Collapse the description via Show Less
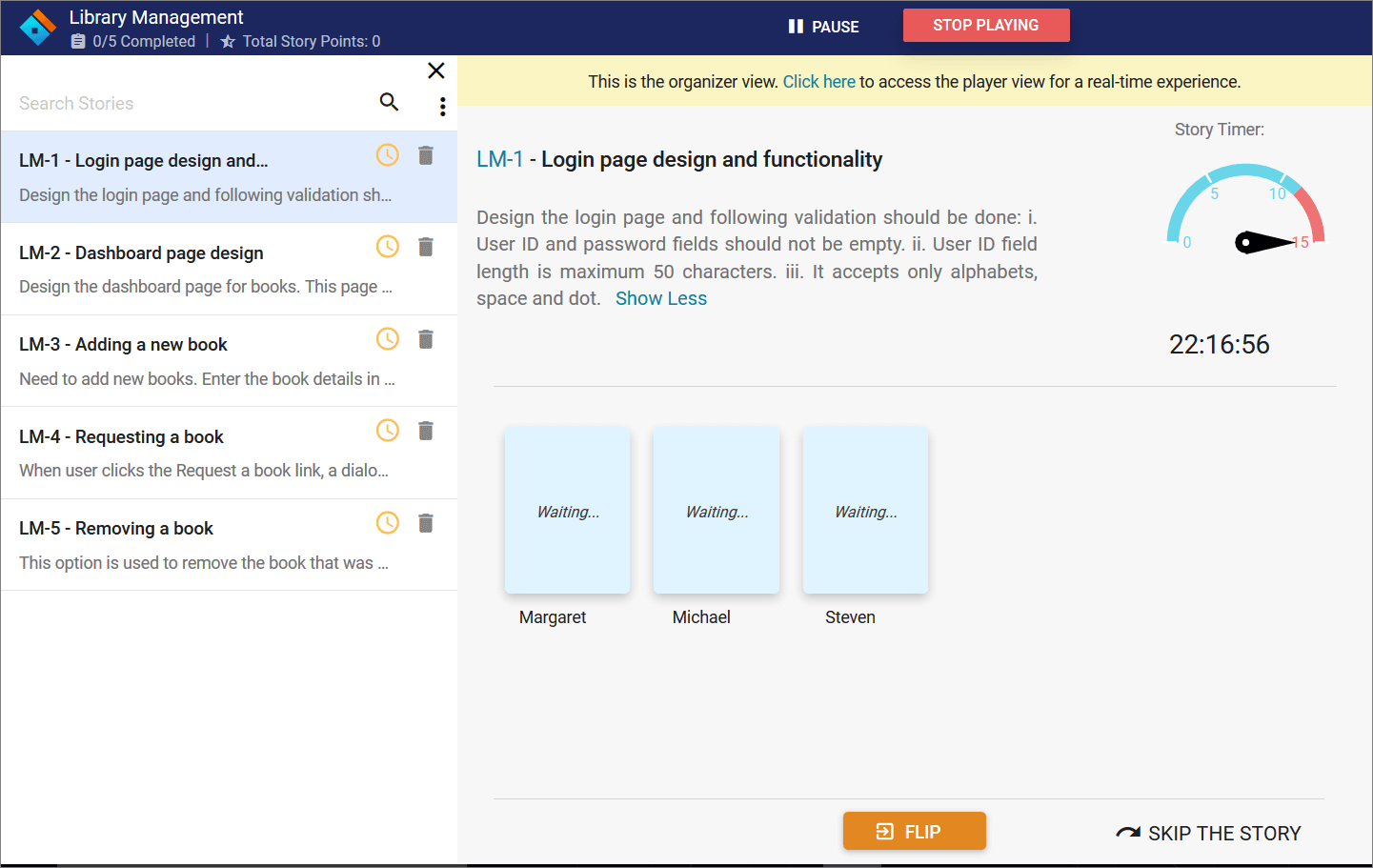This screenshot has height=868, width=1373. coord(660,297)
